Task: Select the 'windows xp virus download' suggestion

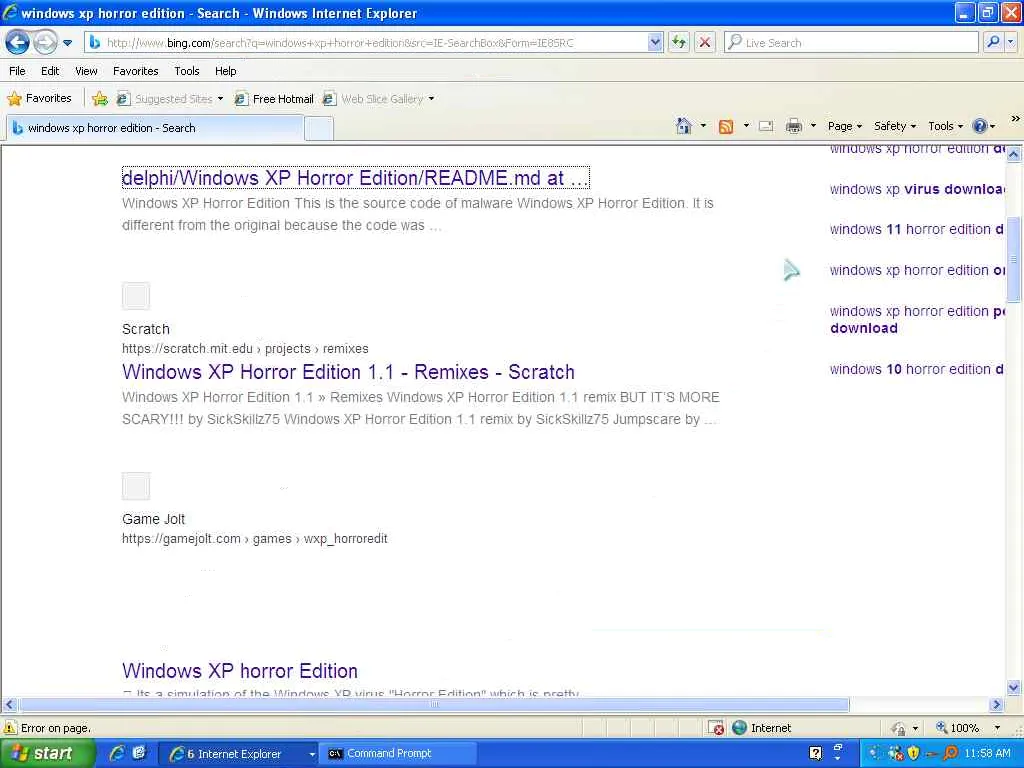Action: [x=917, y=189]
